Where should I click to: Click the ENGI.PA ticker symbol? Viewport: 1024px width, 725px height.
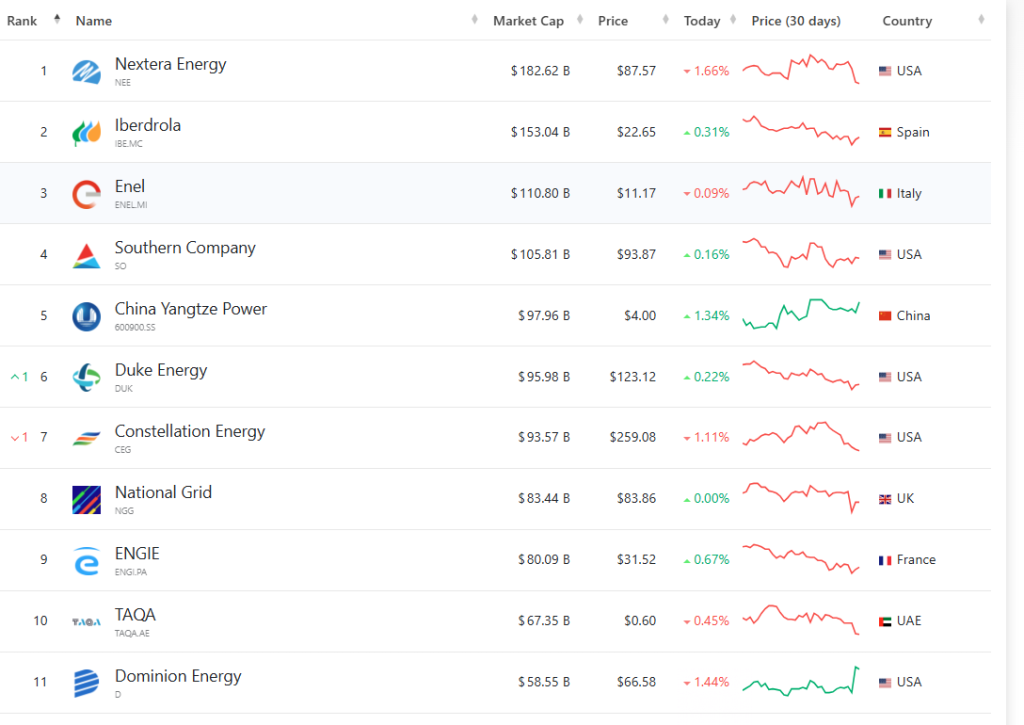(x=131, y=572)
